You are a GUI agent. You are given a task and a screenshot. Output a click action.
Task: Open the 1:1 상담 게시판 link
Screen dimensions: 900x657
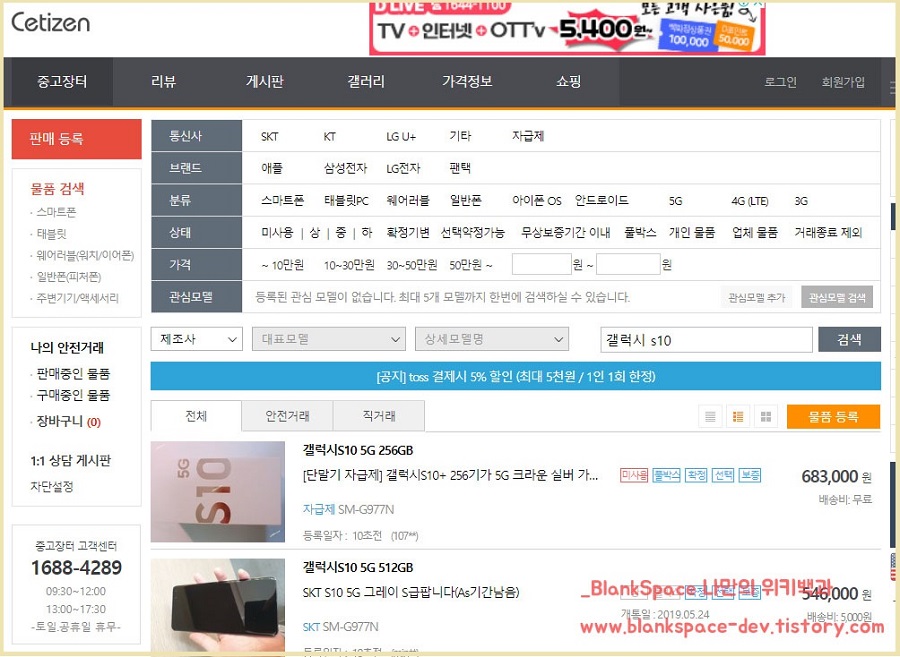[x=71, y=461]
